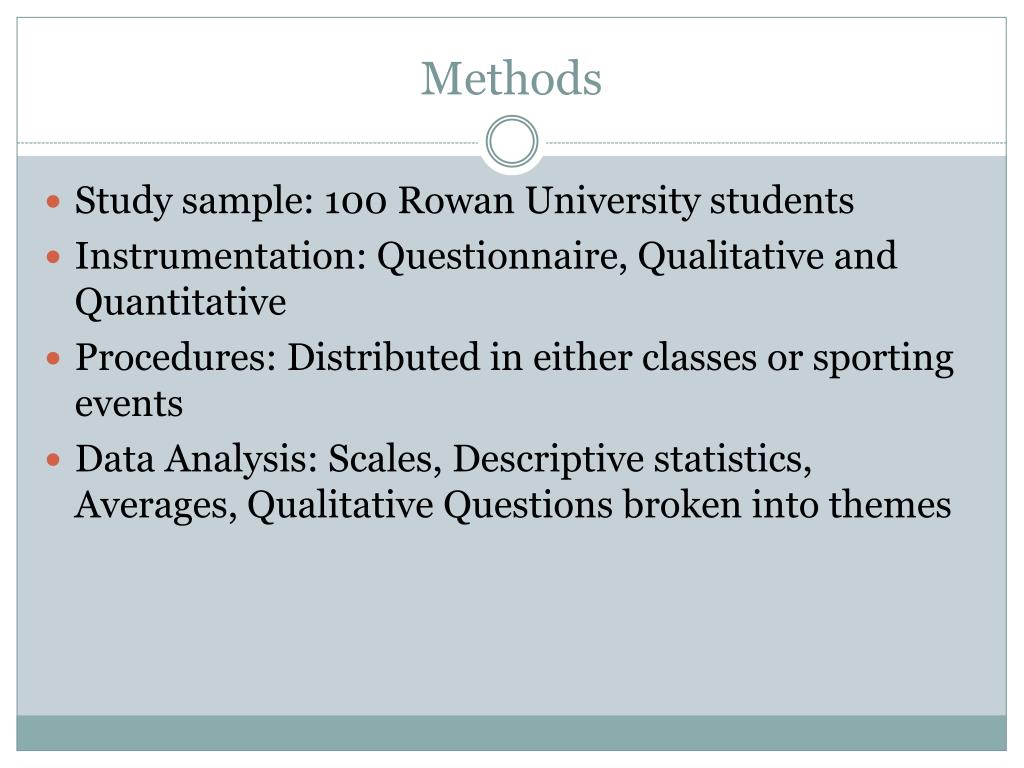
Task: Select the circle ornament below the title
Action: pos(512,141)
